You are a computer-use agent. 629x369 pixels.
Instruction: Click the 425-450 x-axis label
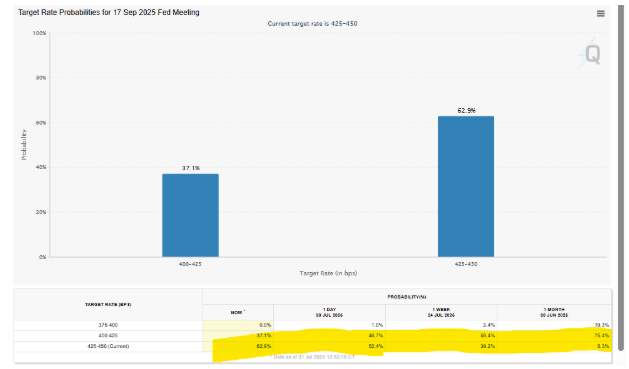(x=466, y=264)
